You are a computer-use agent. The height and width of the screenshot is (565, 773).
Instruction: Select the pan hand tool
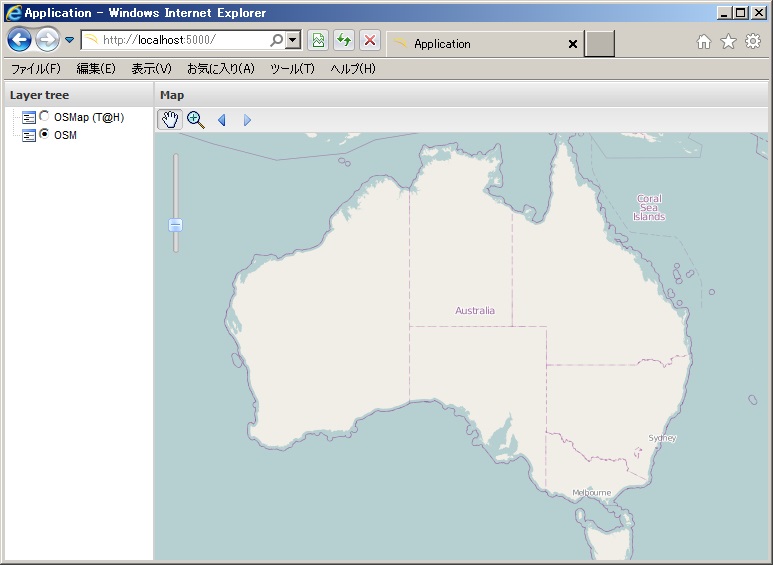pyautogui.click(x=170, y=120)
